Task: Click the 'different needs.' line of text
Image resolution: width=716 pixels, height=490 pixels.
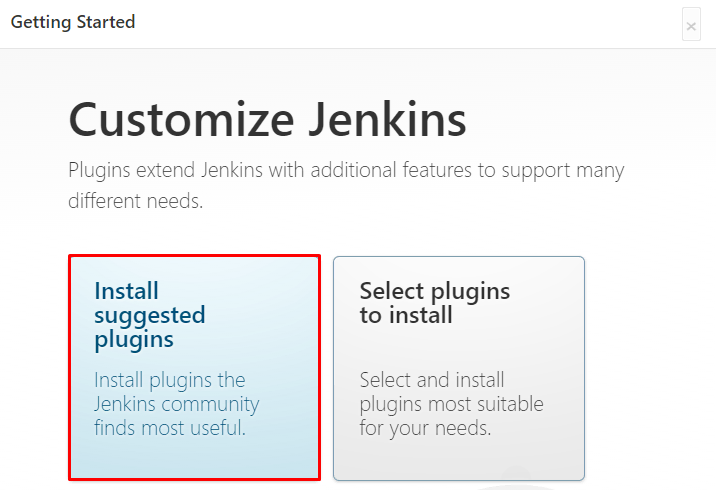Action: click(x=135, y=201)
